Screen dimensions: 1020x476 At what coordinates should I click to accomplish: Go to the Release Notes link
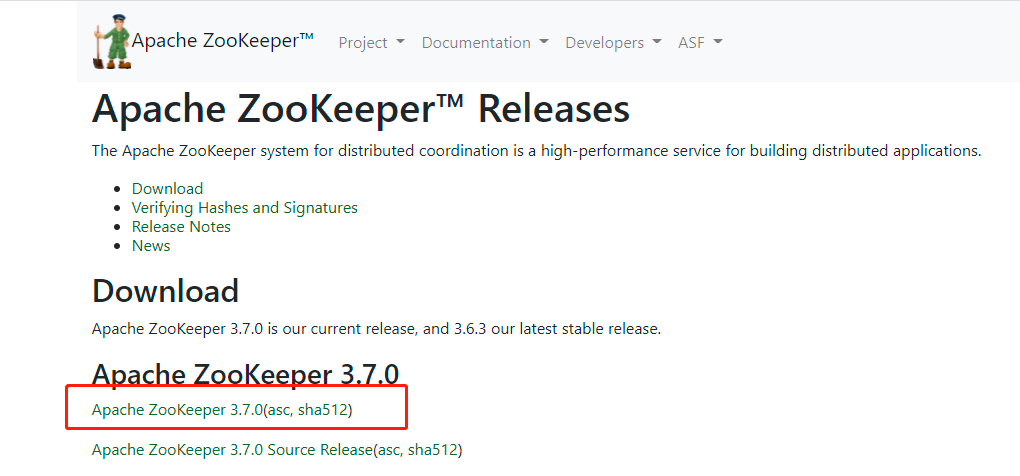[x=181, y=226]
